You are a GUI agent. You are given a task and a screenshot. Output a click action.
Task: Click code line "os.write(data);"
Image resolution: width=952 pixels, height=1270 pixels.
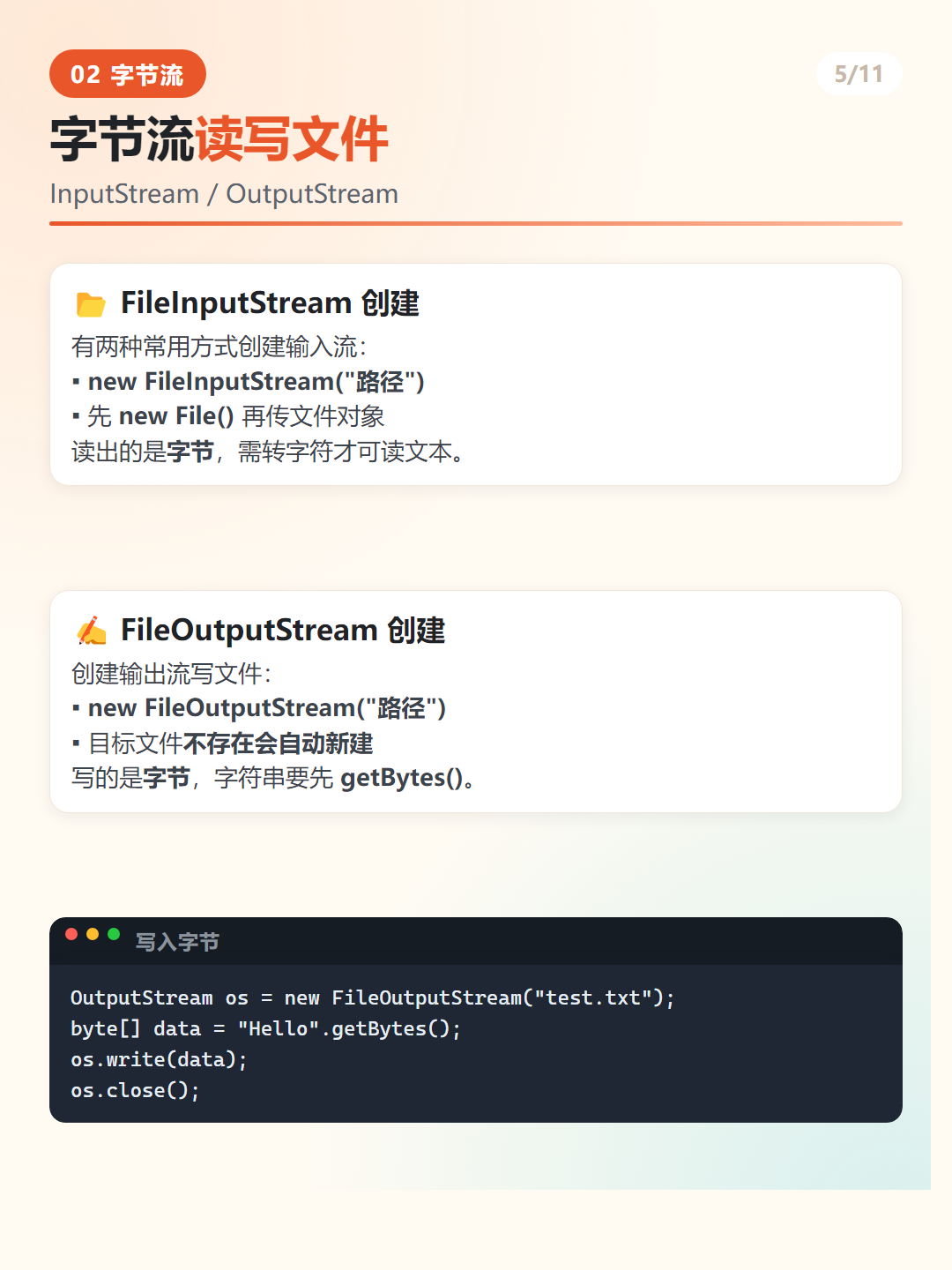pyautogui.click(x=159, y=1059)
